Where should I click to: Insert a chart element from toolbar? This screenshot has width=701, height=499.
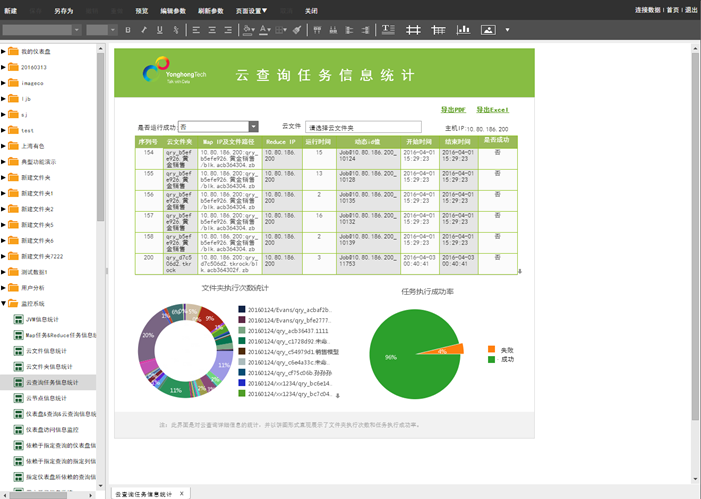463,30
